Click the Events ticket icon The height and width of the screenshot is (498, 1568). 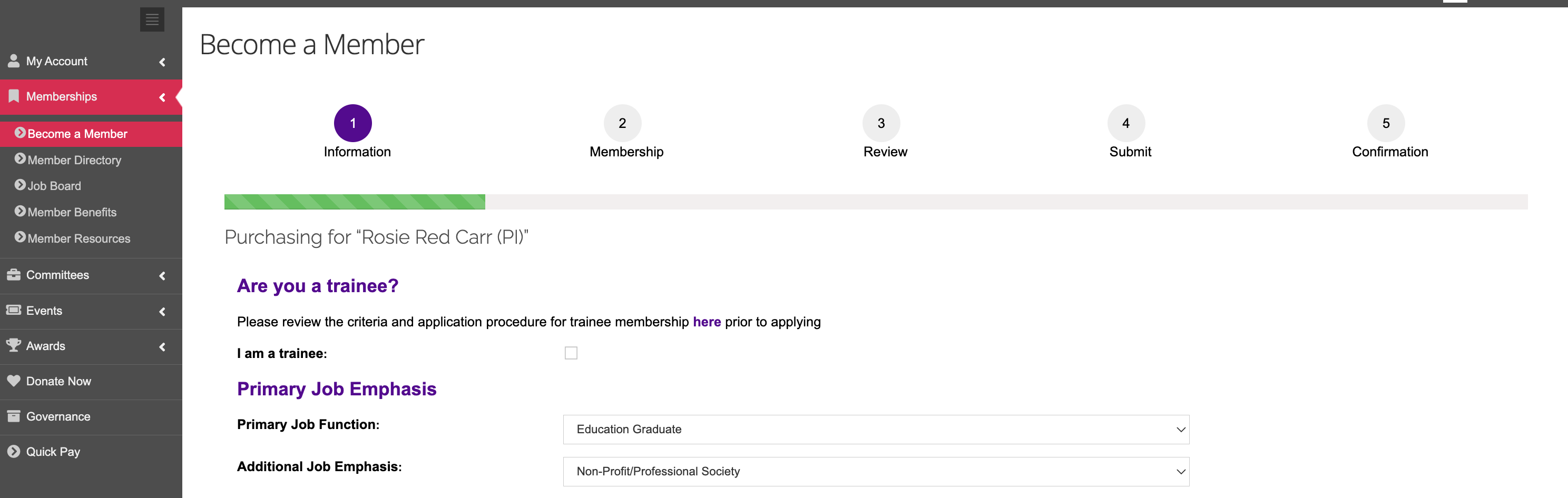click(13, 310)
